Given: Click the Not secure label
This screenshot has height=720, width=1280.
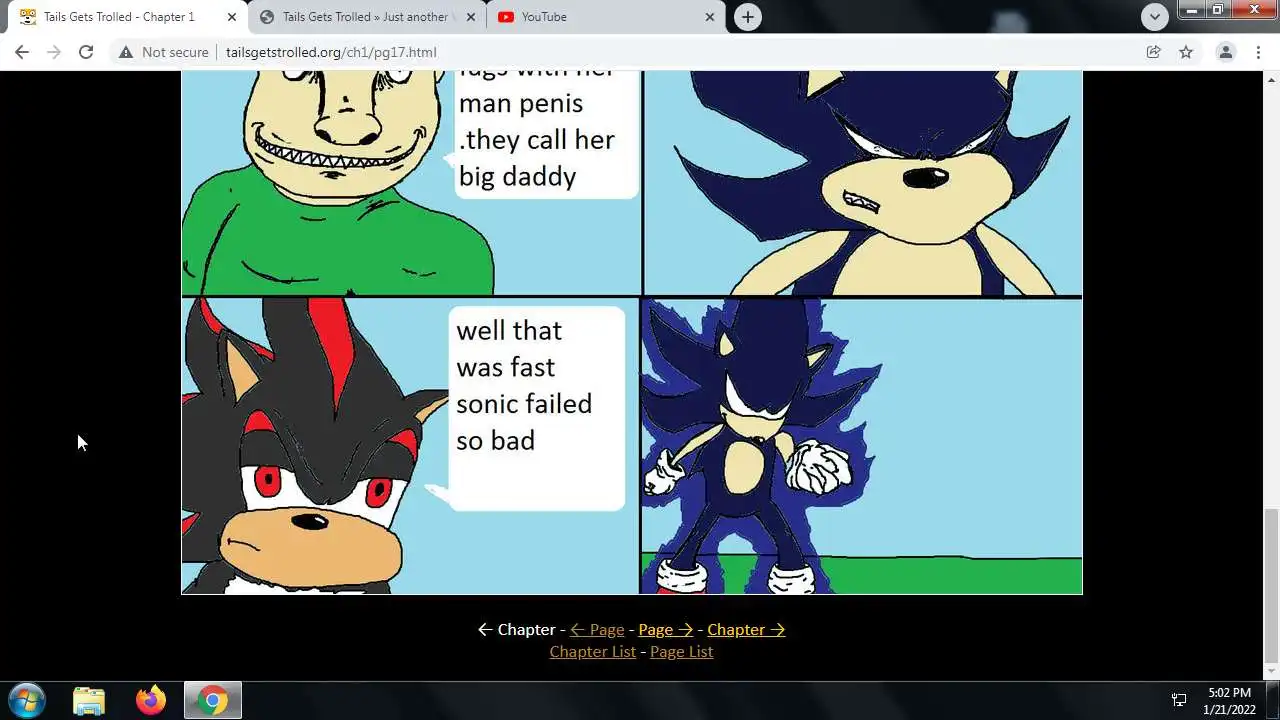Looking at the screenshot, I should point(175,52).
